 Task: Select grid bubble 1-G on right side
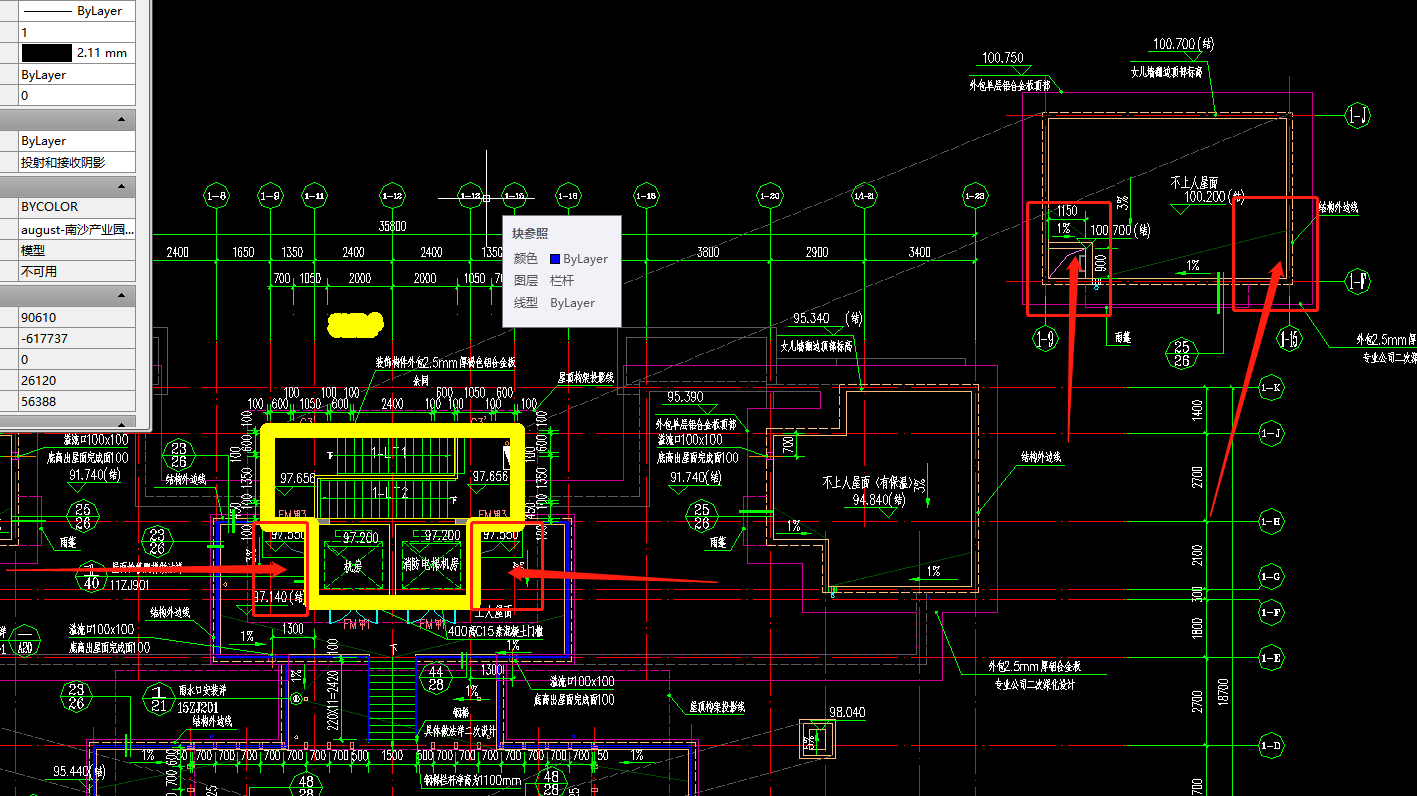[1272, 577]
